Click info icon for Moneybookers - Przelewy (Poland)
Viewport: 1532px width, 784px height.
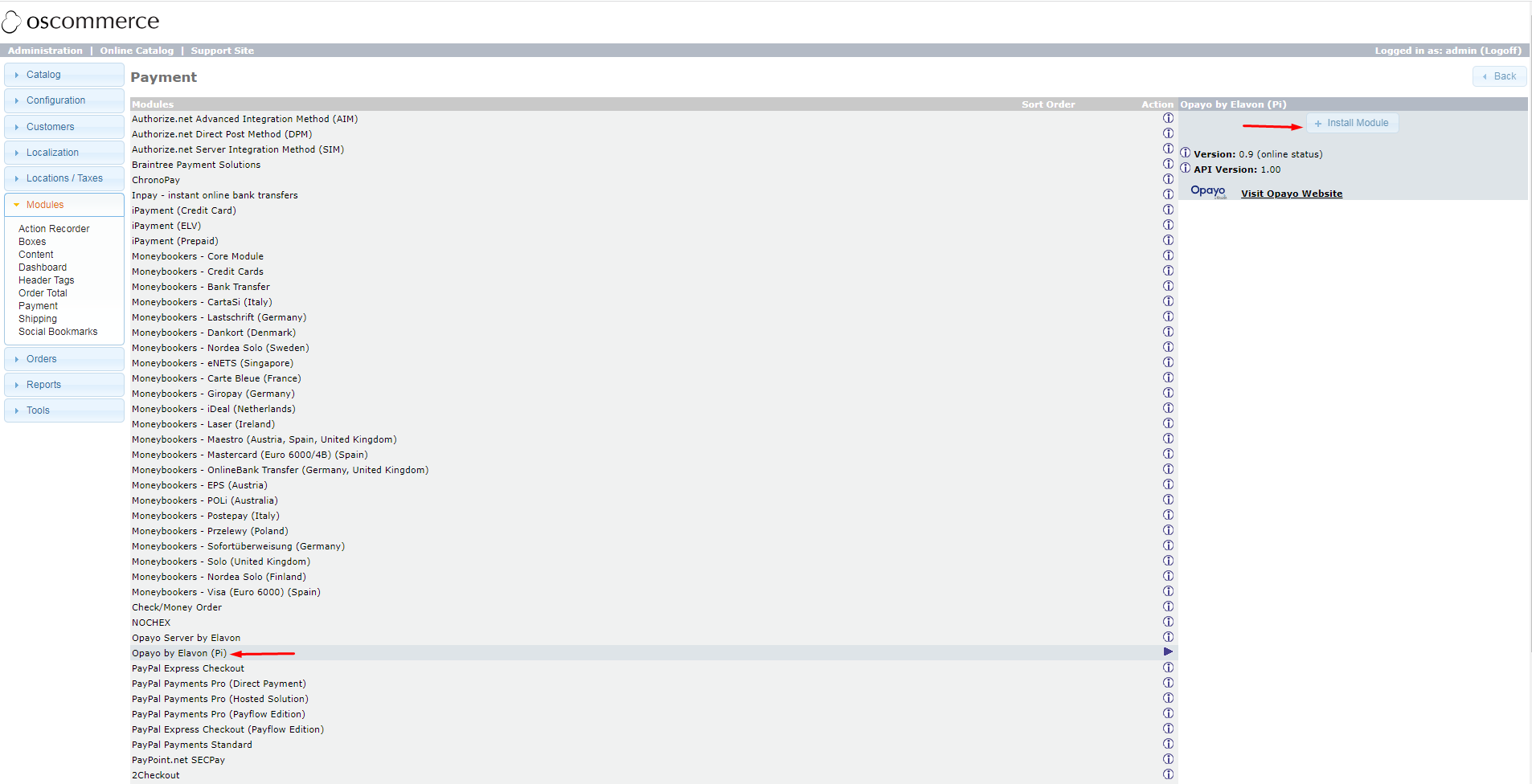[x=1168, y=530]
